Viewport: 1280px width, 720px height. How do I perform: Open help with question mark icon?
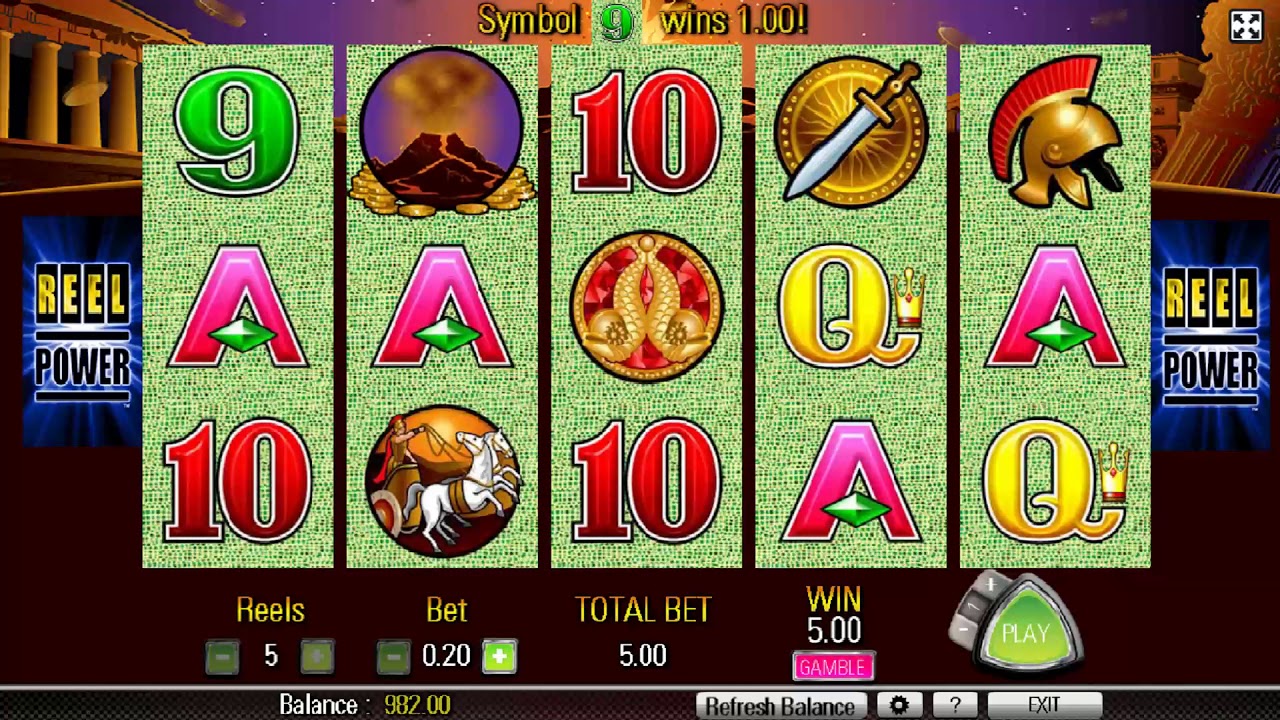point(955,706)
